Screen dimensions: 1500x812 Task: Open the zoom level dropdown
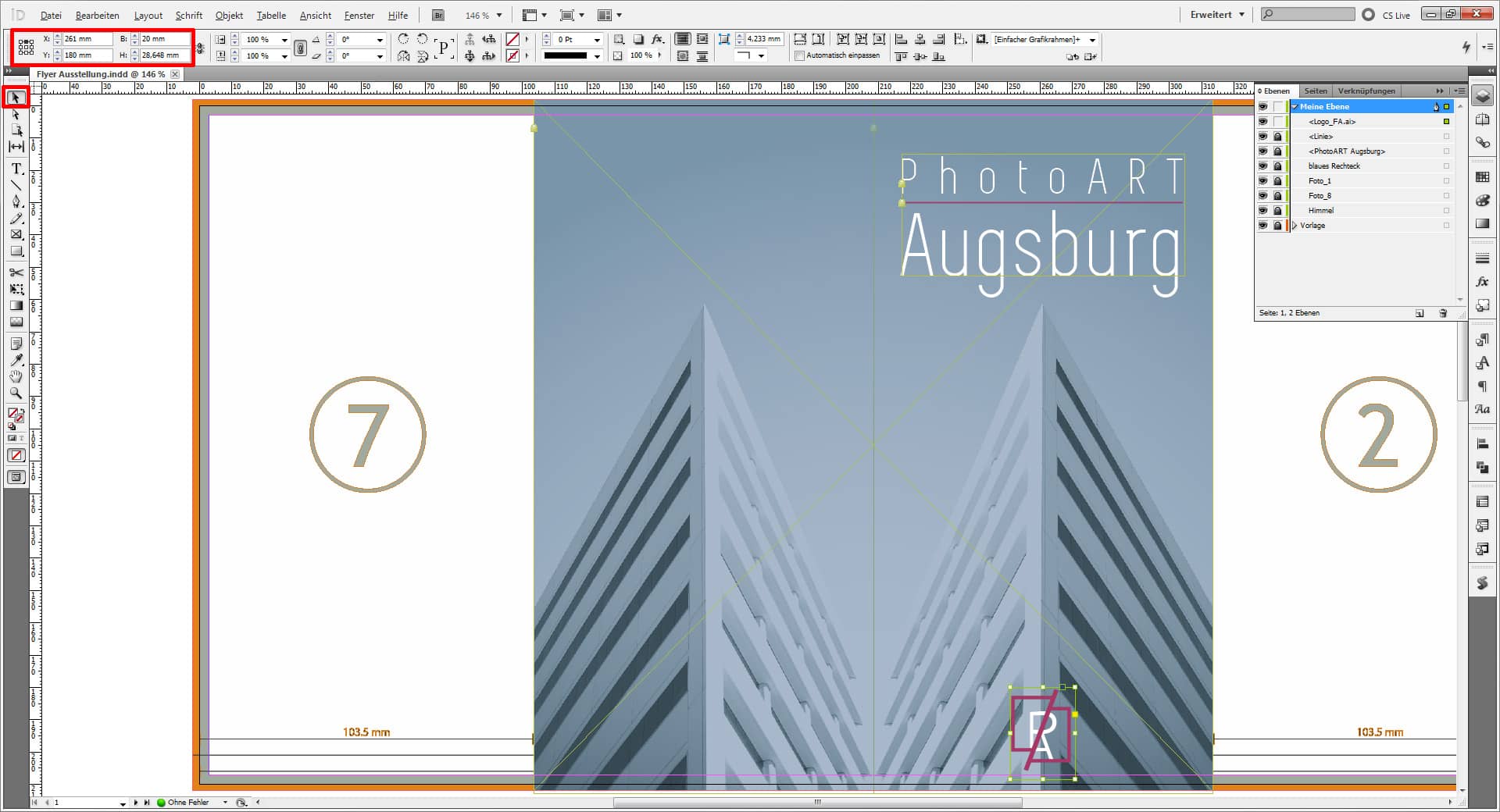click(499, 16)
